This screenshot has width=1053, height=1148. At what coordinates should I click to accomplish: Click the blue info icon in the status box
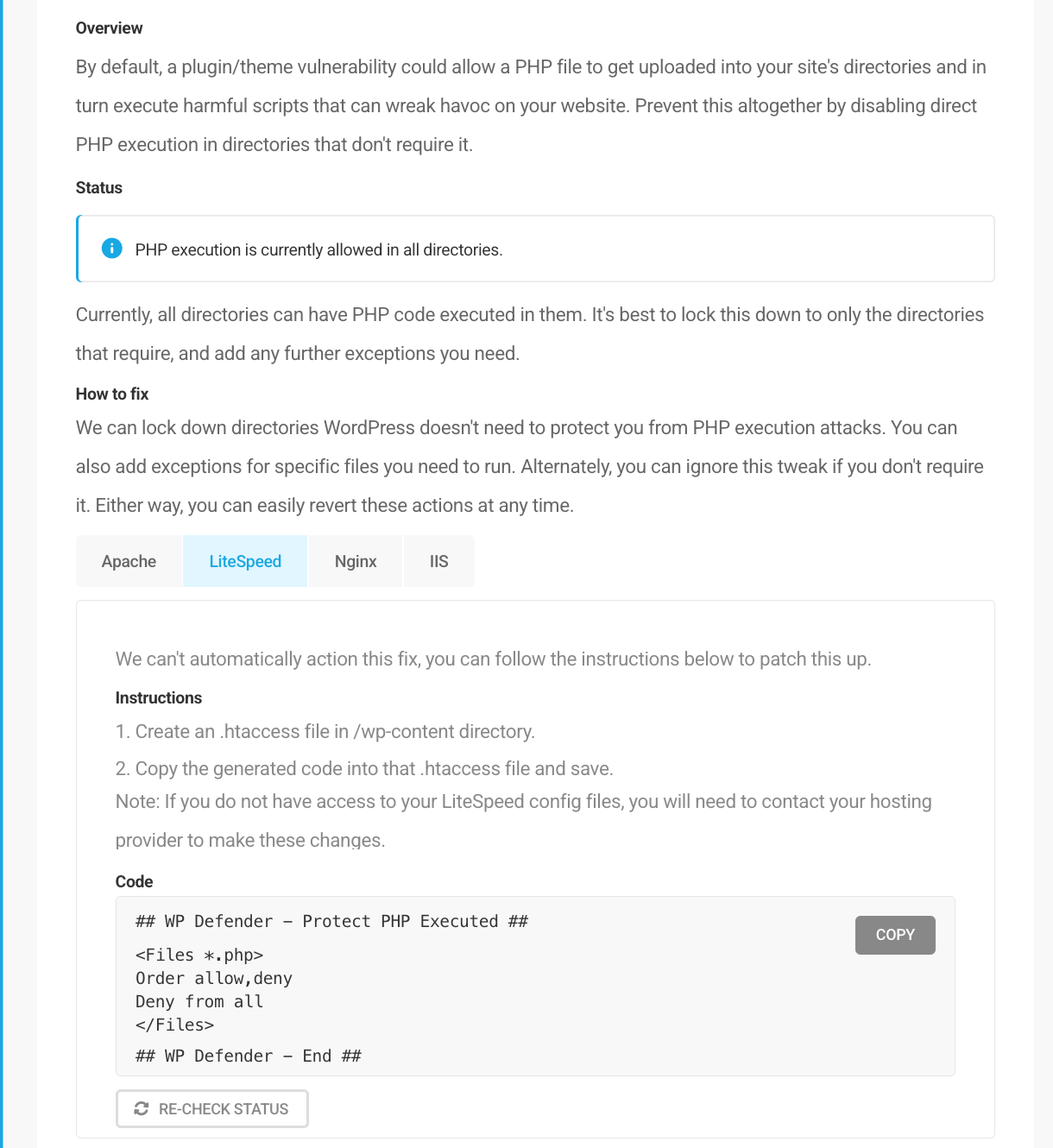(x=111, y=249)
